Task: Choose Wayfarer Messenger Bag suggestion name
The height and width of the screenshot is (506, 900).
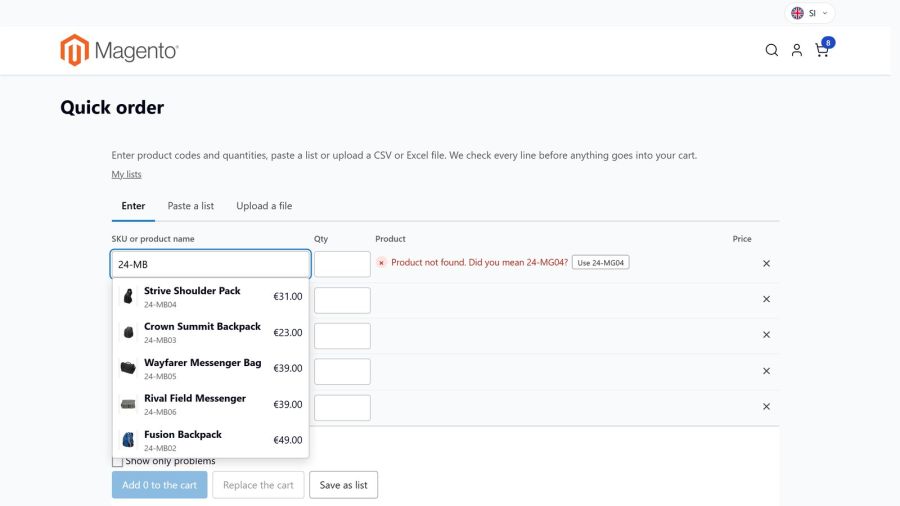Action: click(203, 363)
